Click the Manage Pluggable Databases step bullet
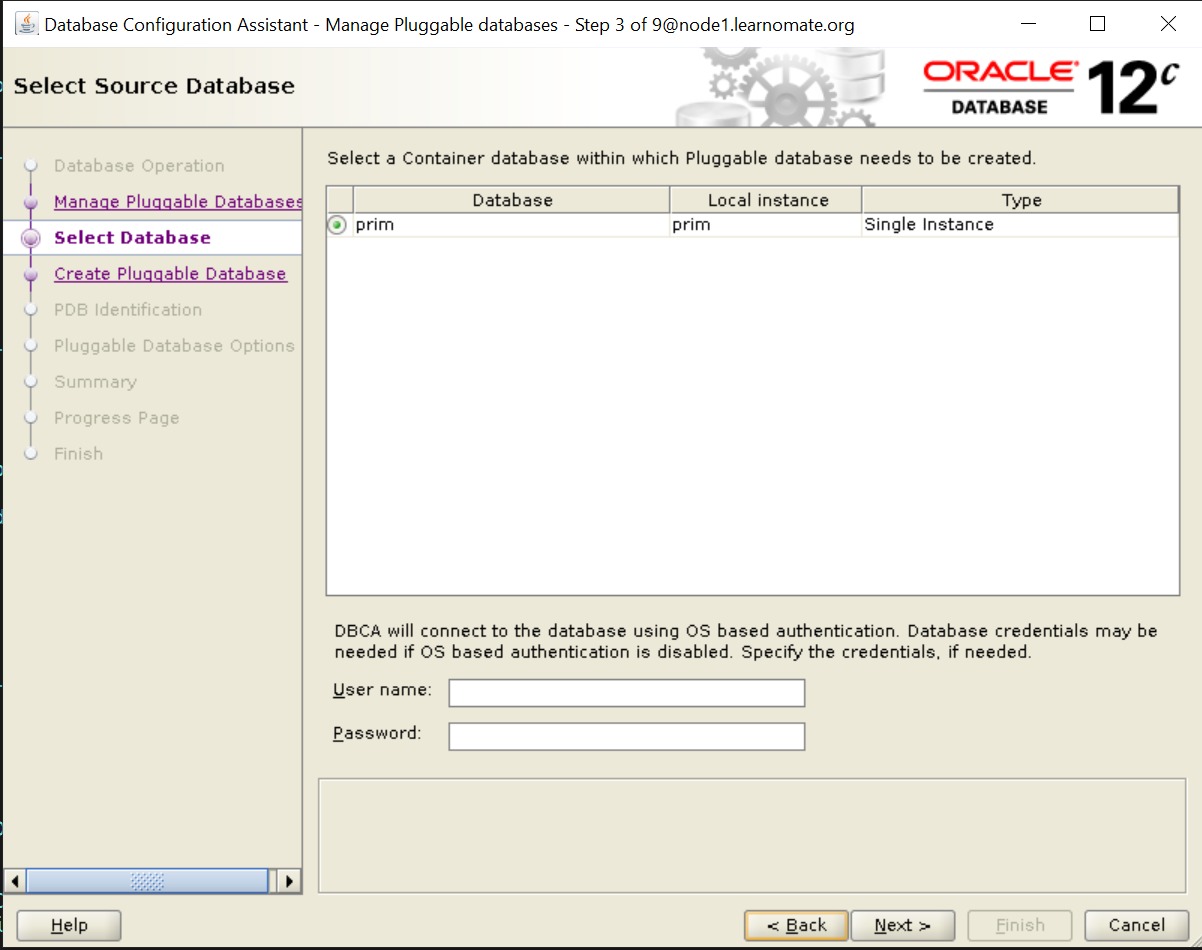 pyautogui.click(x=31, y=202)
